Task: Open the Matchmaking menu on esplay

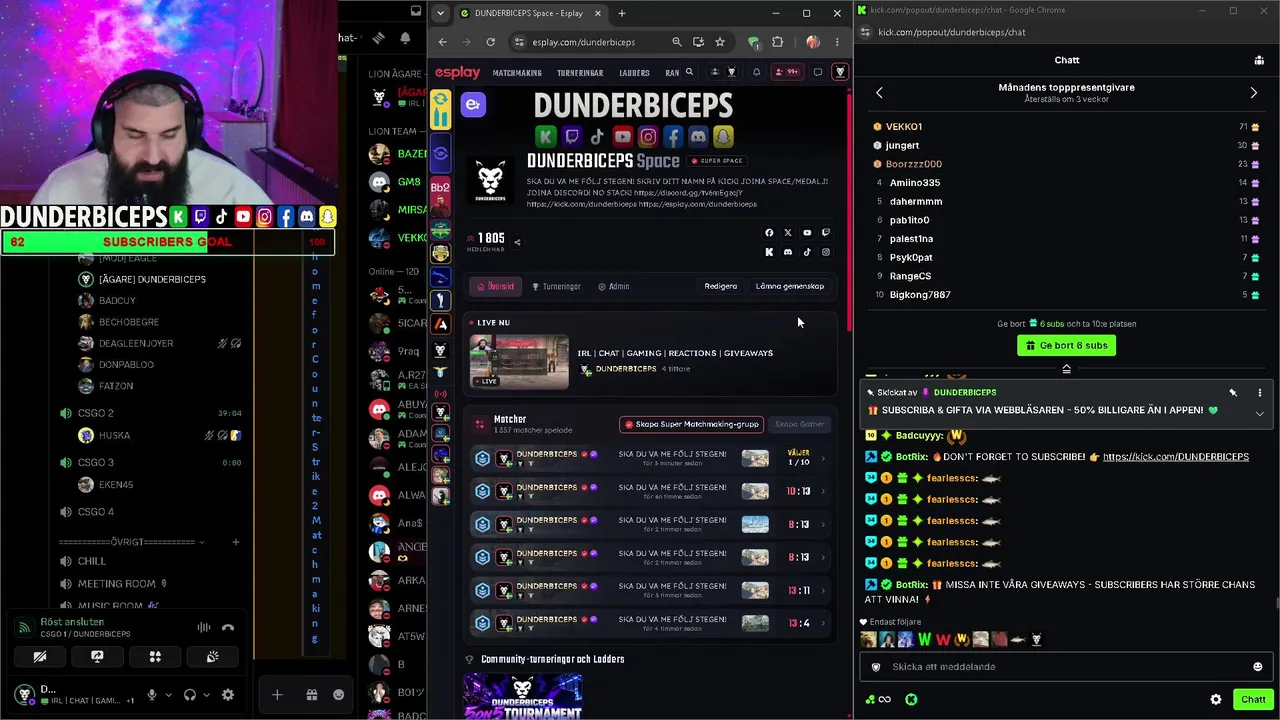Action: [517, 73]
